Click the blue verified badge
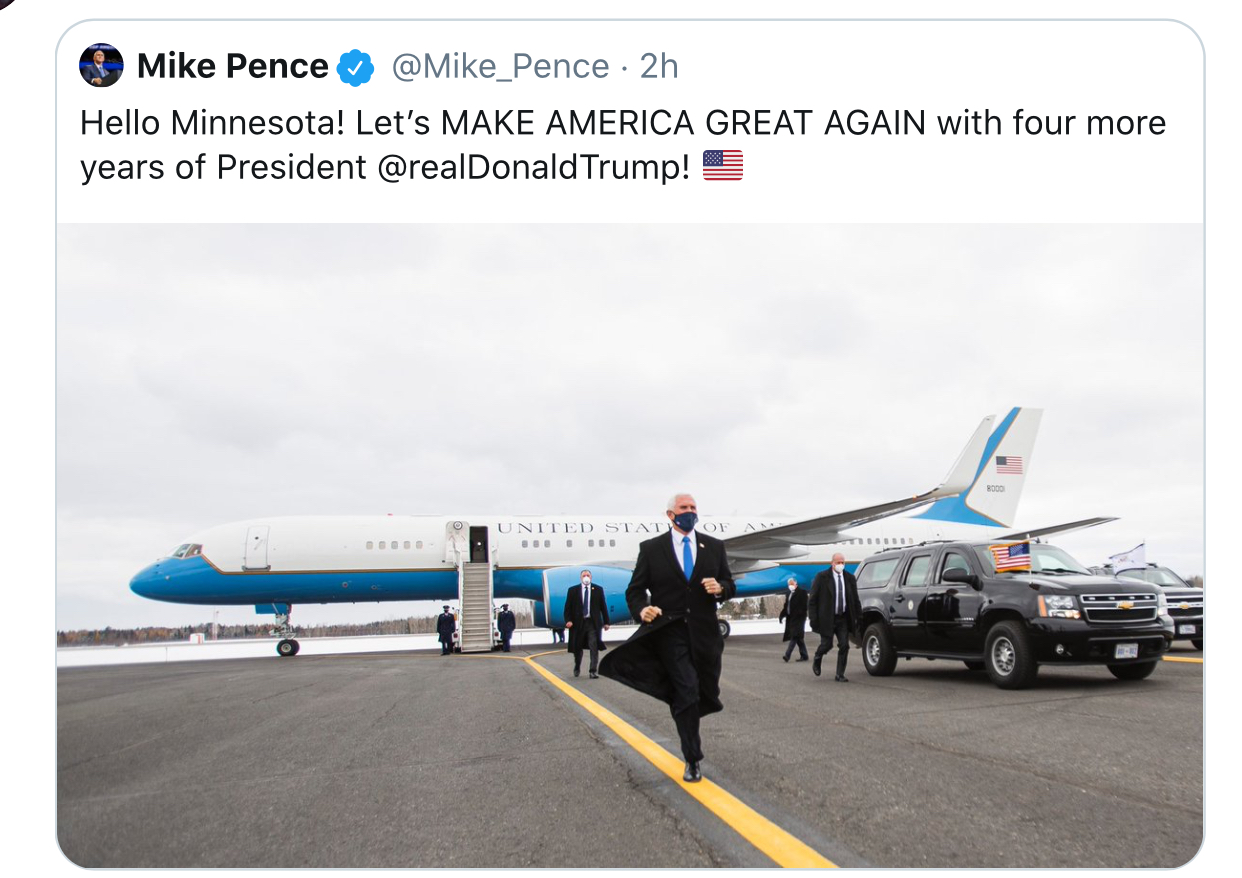 [x=355, y=67]
